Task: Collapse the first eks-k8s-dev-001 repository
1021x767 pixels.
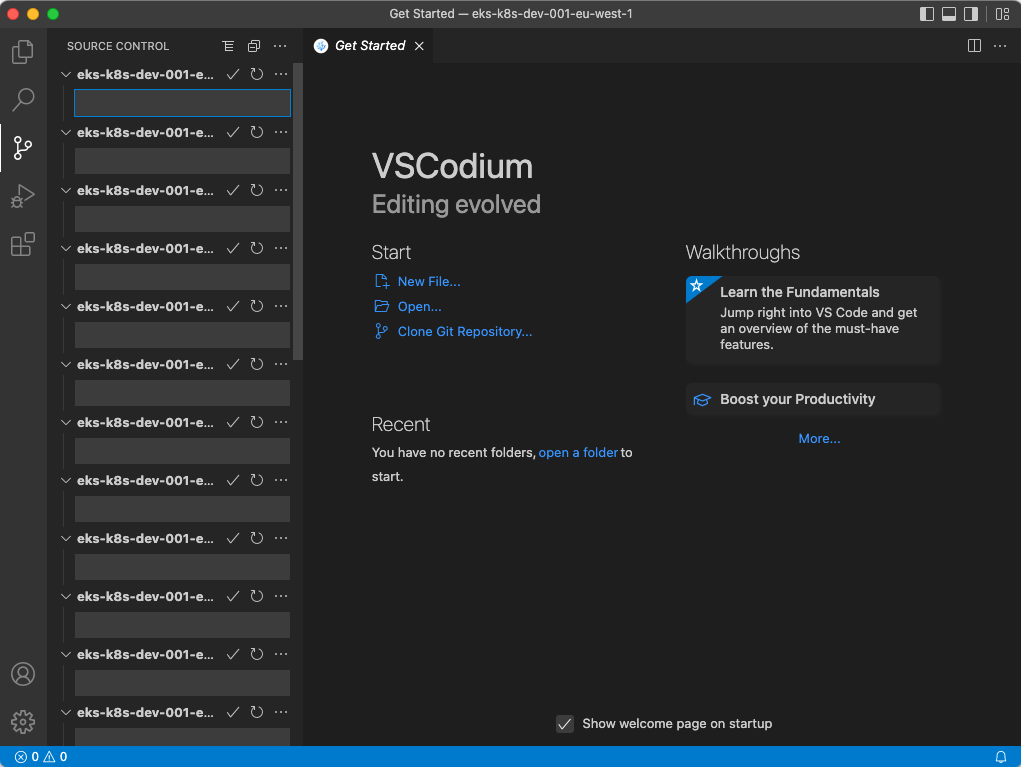Action: point(64,73)
